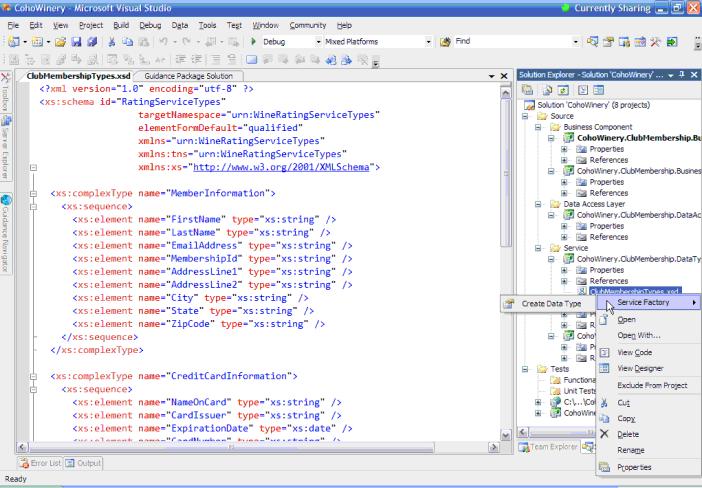Open Solution Explorer window position dropdown
This screenshot has height=488, width=702.
671,76
